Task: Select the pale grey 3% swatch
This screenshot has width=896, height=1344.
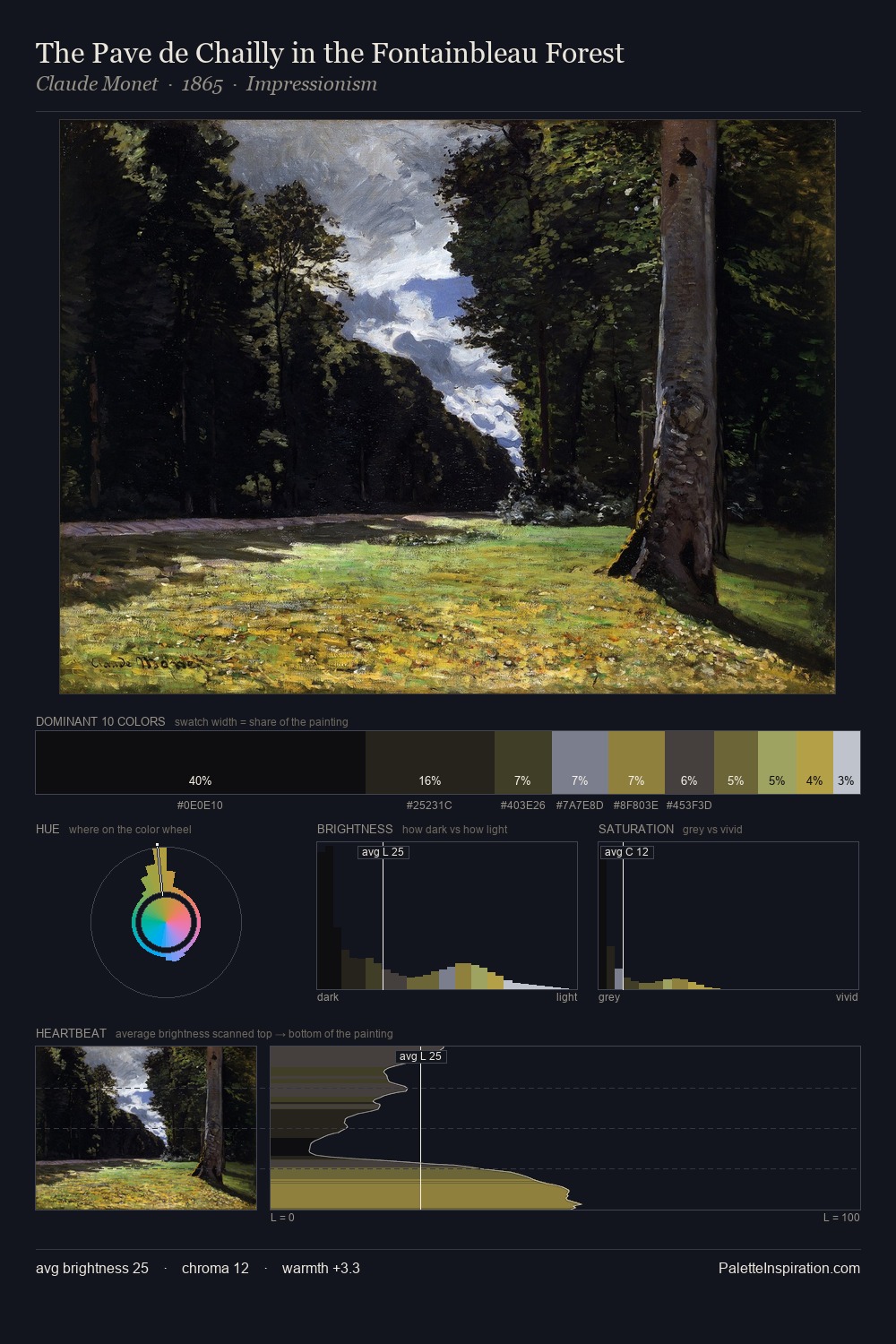Action: click(847, 762)
